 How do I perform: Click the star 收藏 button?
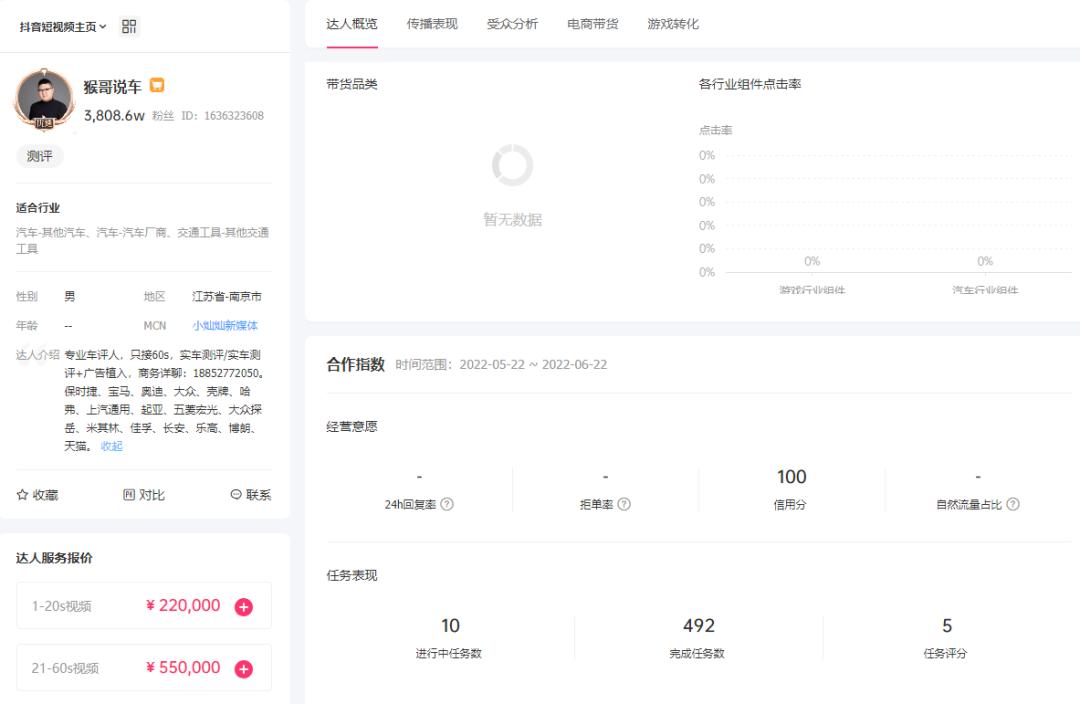click(x=37, y=495)
